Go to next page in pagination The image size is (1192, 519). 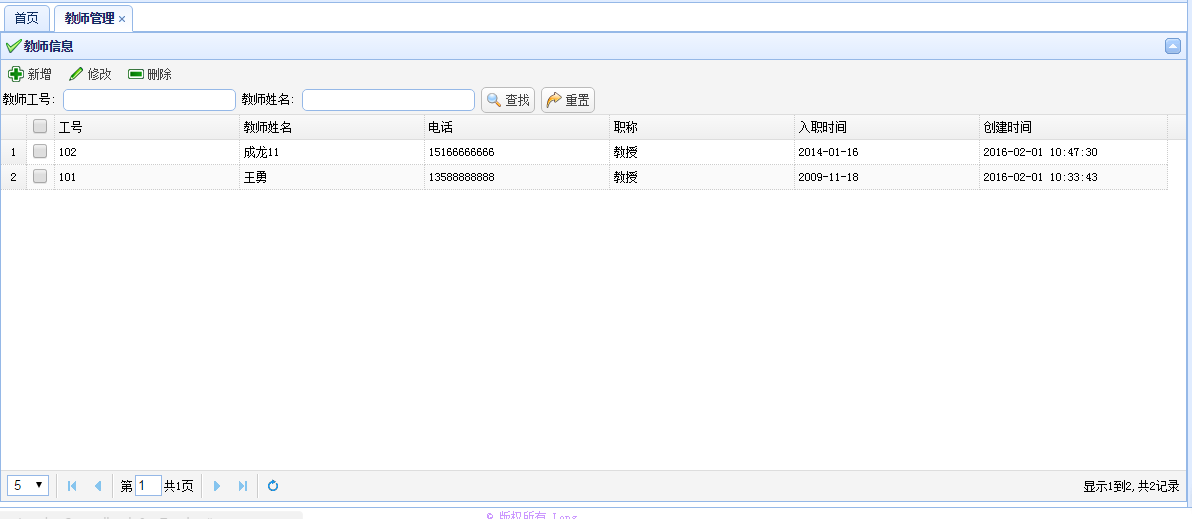[x=217, y=486]
